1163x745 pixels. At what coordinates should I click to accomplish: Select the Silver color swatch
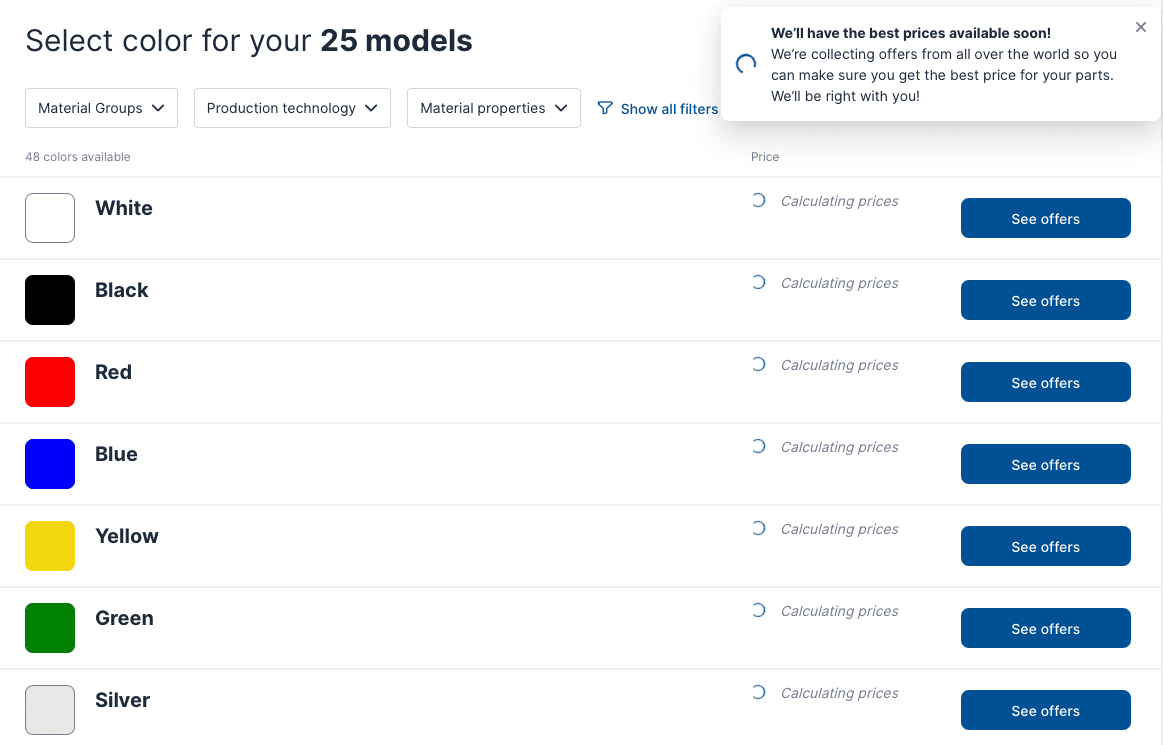[50, 710]
